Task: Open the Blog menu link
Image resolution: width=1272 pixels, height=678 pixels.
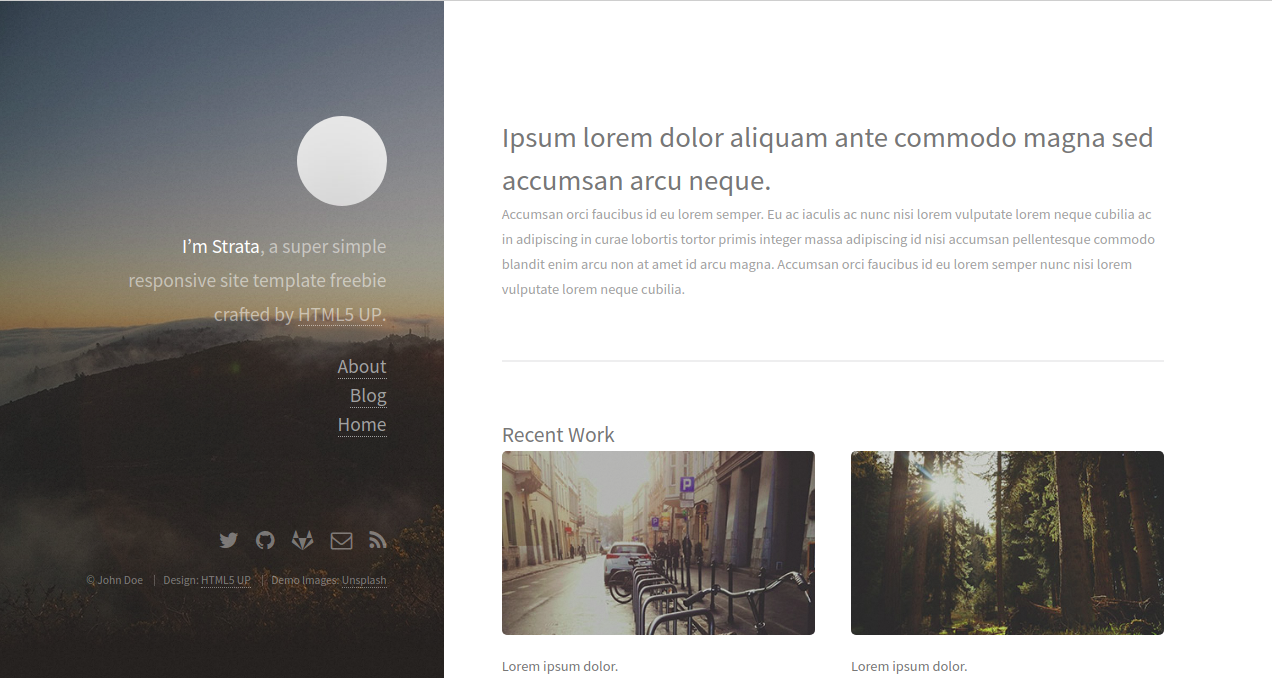Action: (368, 396)
